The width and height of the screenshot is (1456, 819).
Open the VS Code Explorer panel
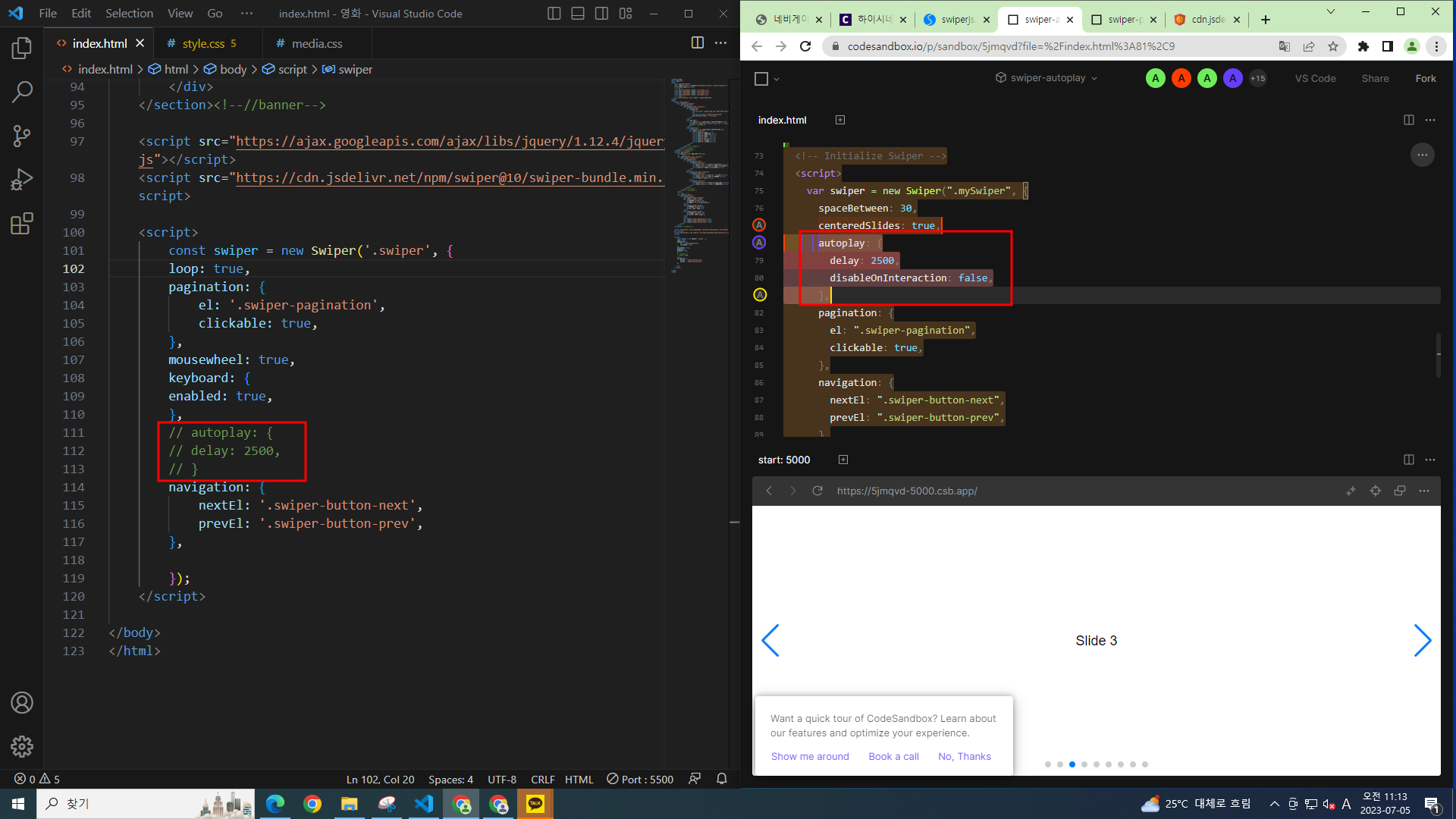22,49
